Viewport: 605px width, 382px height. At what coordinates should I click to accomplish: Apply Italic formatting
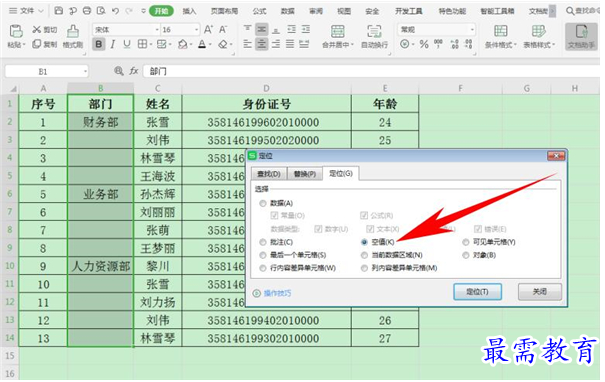(113, 44)
